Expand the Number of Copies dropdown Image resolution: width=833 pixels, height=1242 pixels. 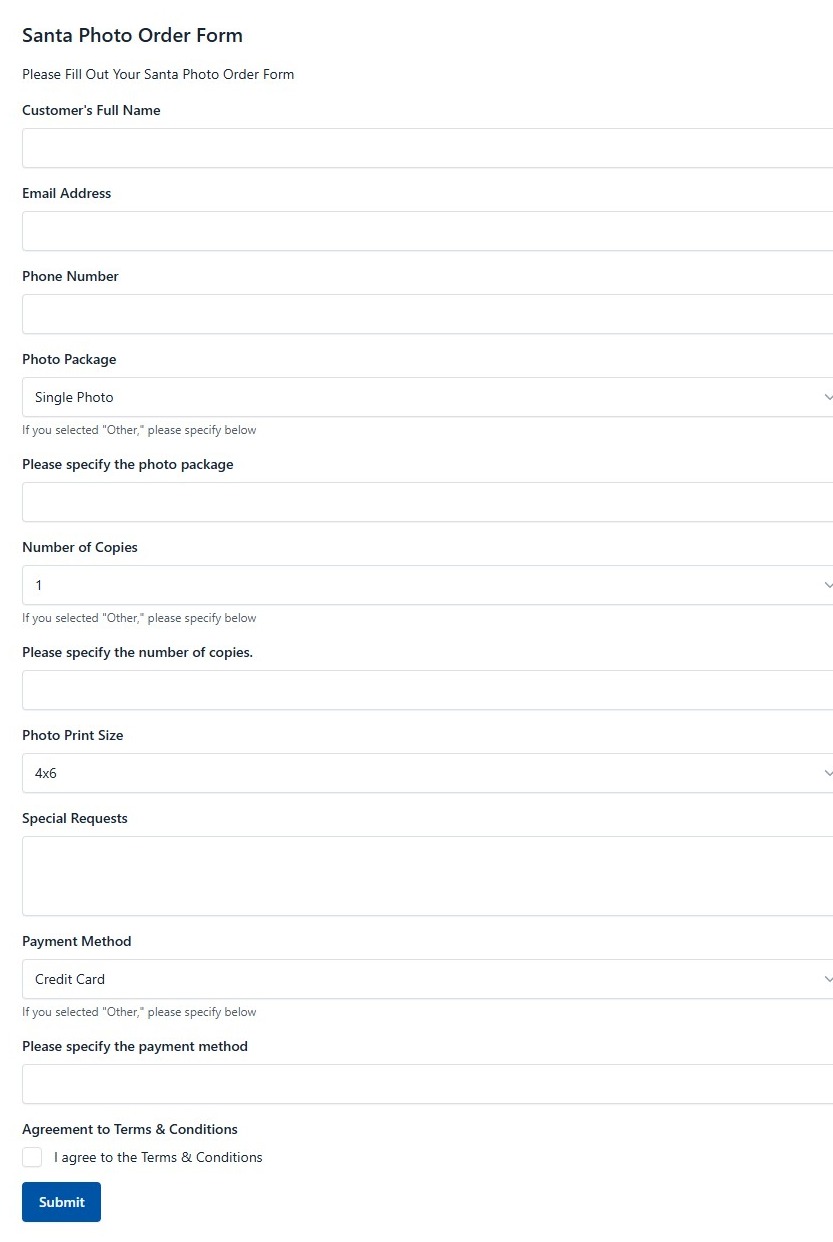tap(428, 585)
